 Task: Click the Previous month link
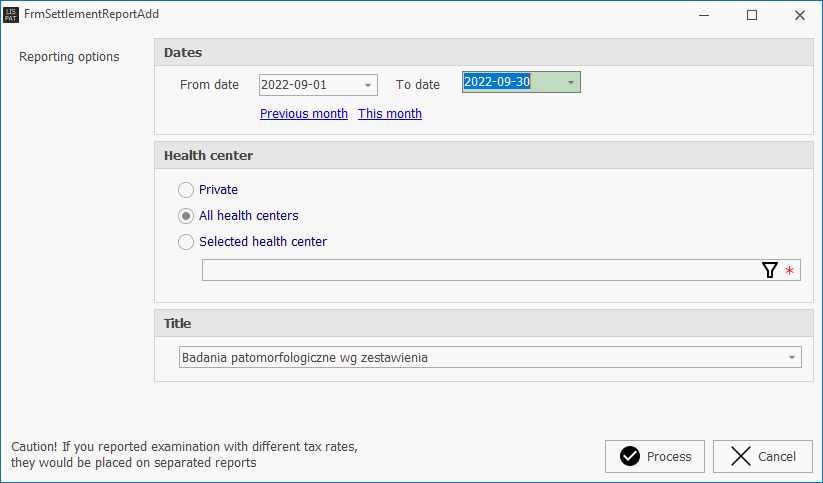click(303, 114)
